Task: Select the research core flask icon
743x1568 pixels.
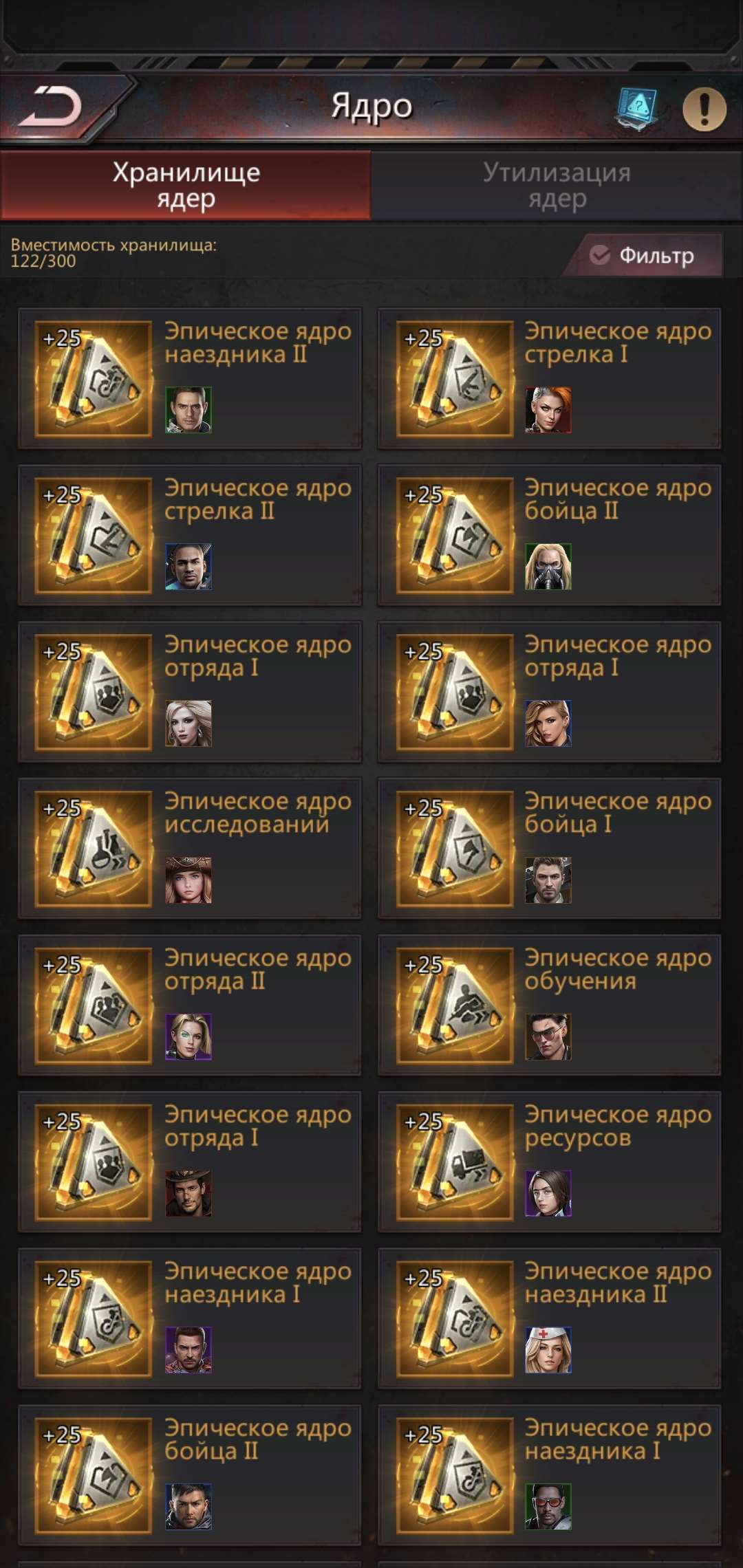Action: tap(94, 848)
